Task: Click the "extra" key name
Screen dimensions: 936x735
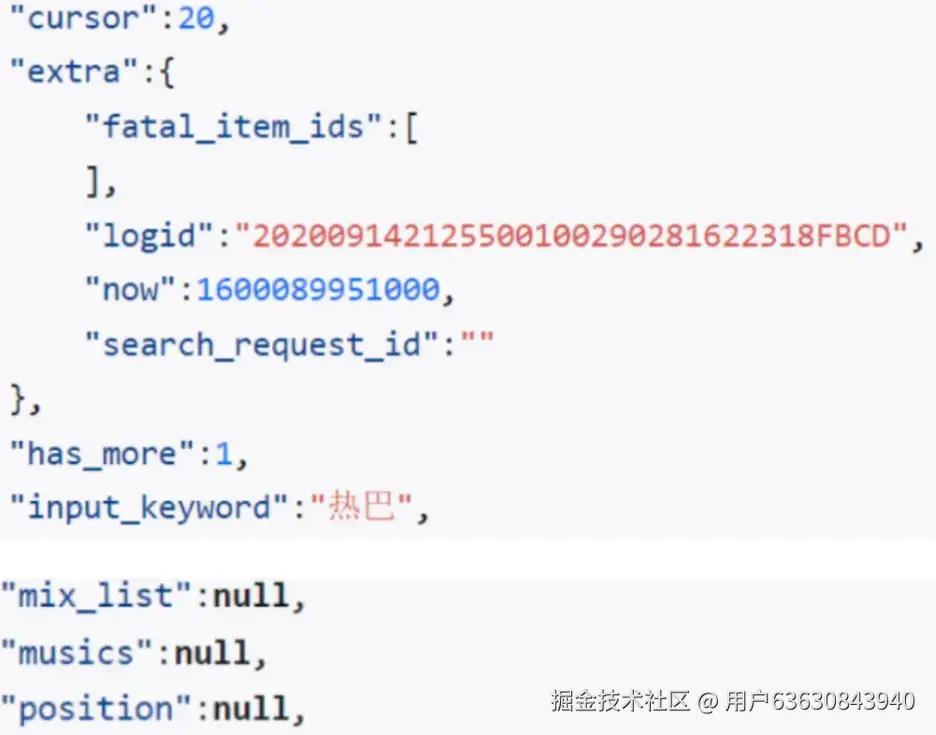Action: pos(73,72)
